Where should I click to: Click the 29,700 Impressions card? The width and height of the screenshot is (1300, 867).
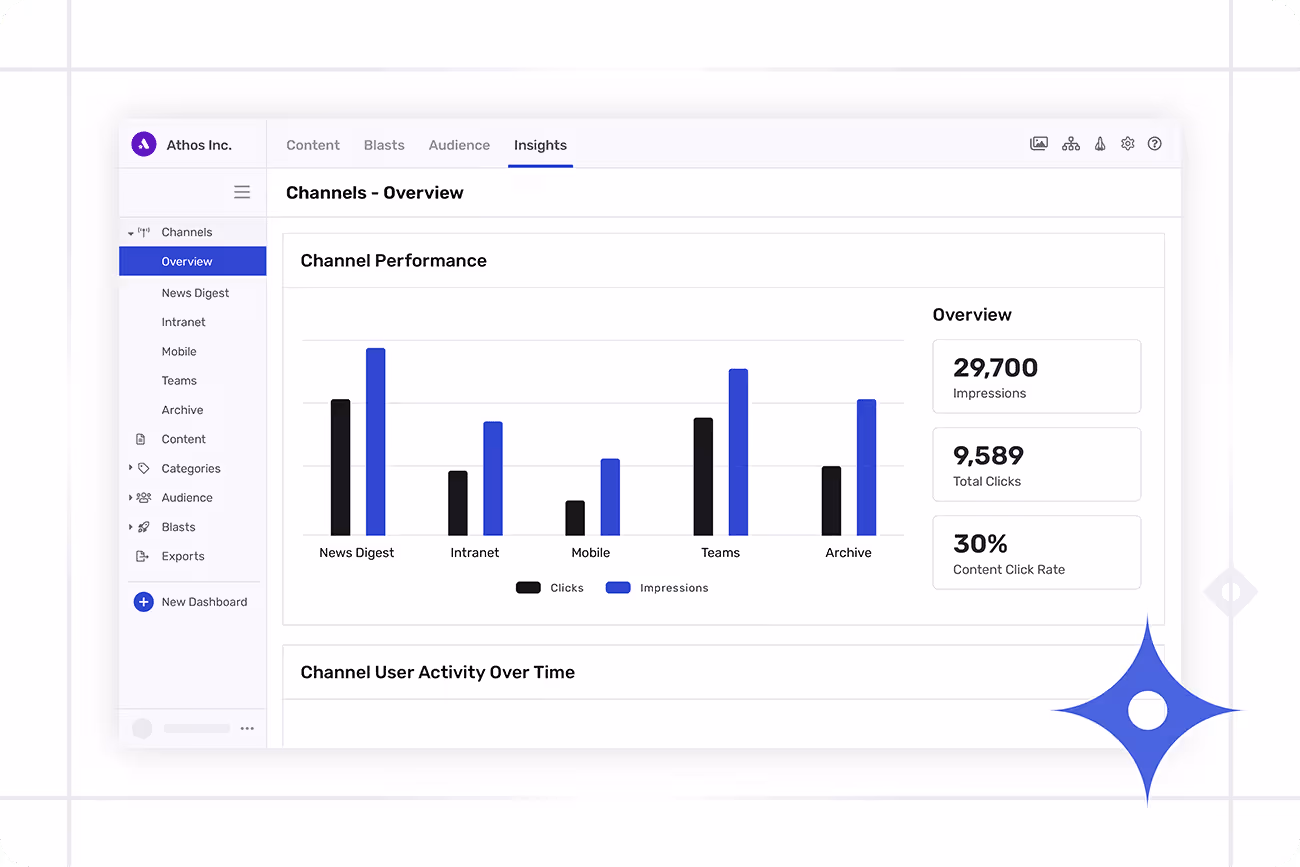pos(1037,376)
